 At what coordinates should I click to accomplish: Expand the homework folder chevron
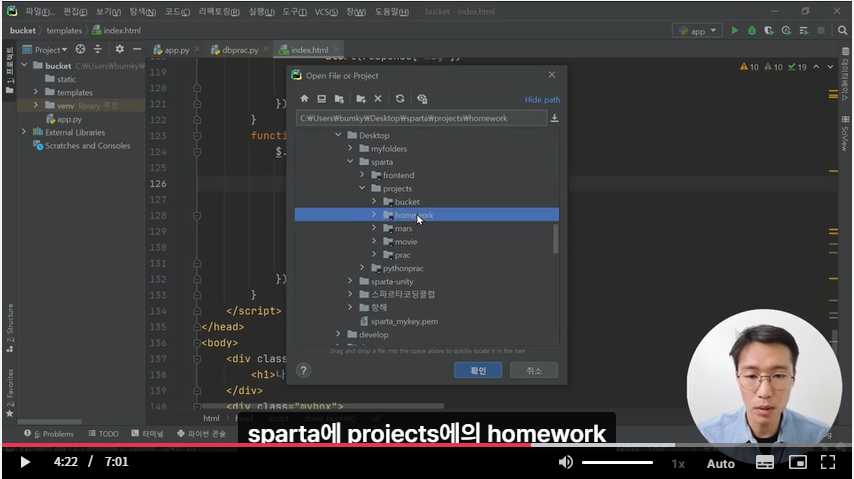click(374, 215)
